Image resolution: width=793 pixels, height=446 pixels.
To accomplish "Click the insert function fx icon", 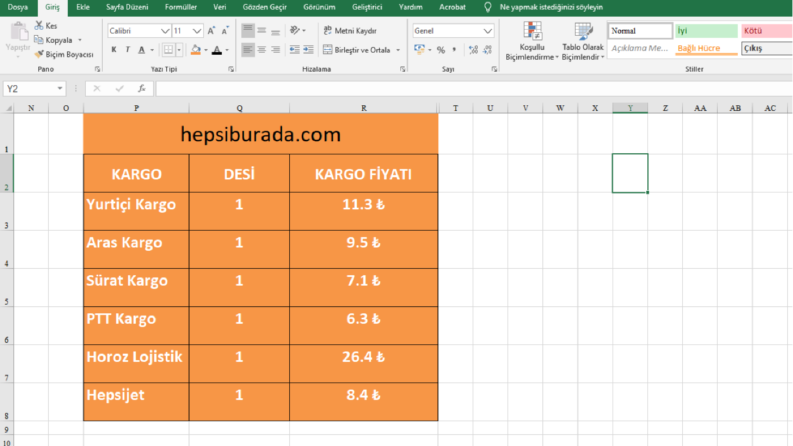I will pos(142,88).
